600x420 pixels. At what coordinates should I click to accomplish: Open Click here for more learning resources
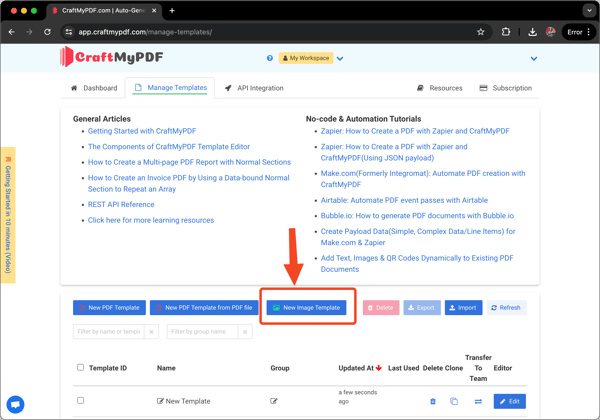coord(151,220)
